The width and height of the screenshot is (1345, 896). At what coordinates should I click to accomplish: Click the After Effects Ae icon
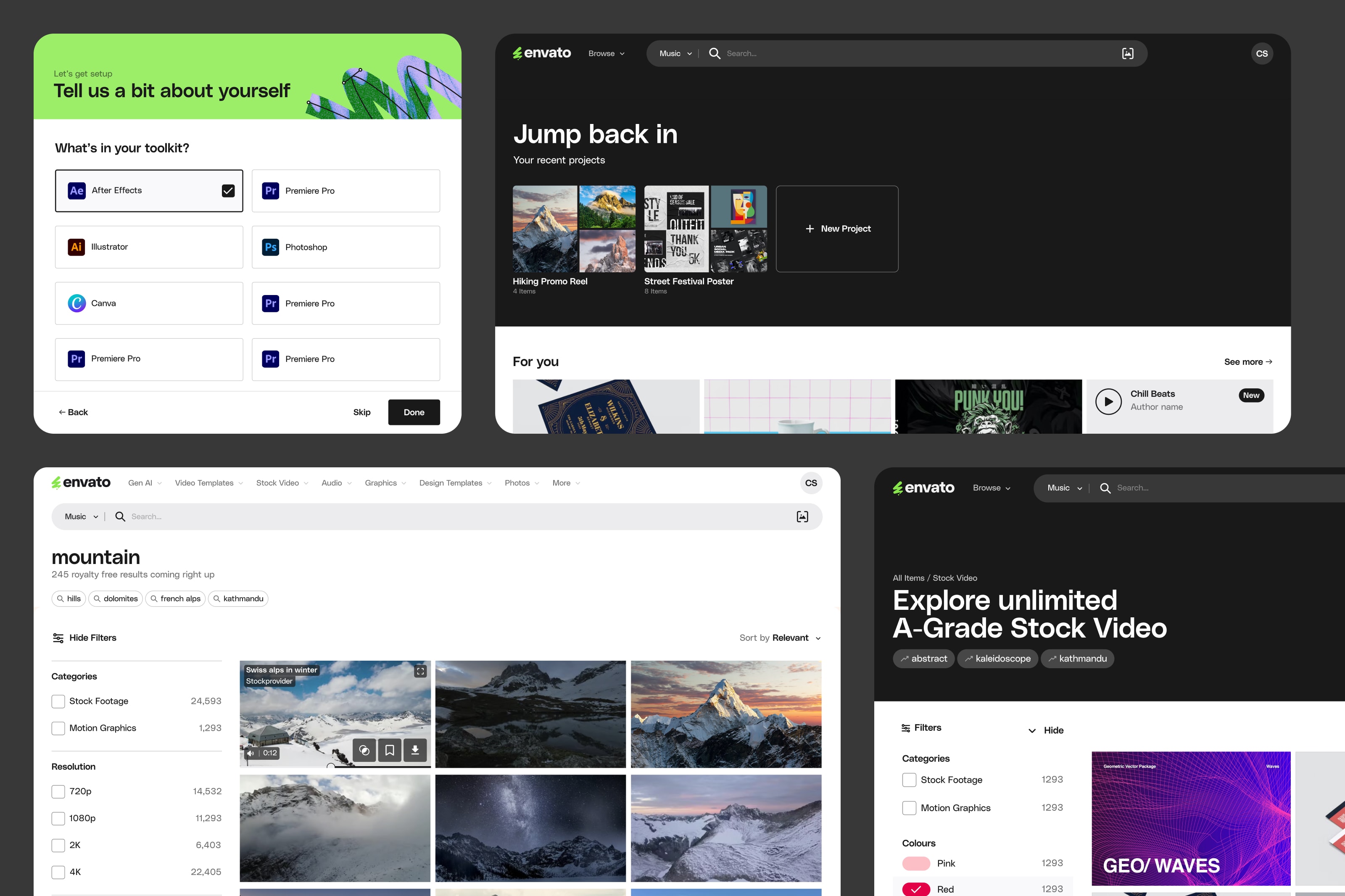coord(76,190)
